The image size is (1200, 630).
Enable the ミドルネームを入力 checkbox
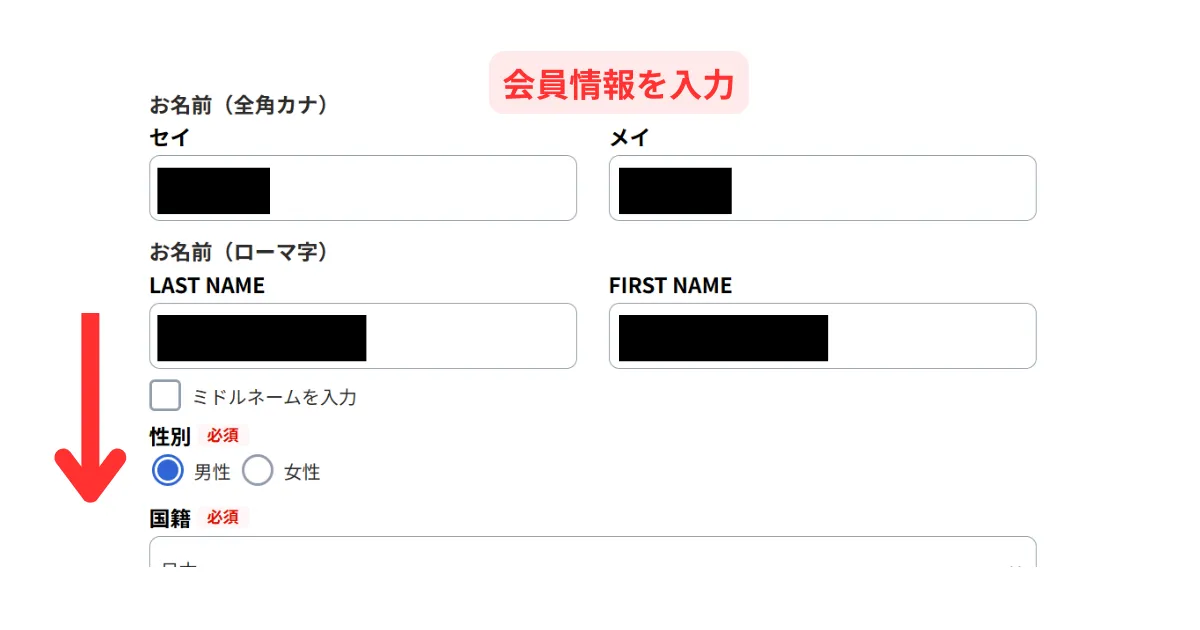pos(165,396)
